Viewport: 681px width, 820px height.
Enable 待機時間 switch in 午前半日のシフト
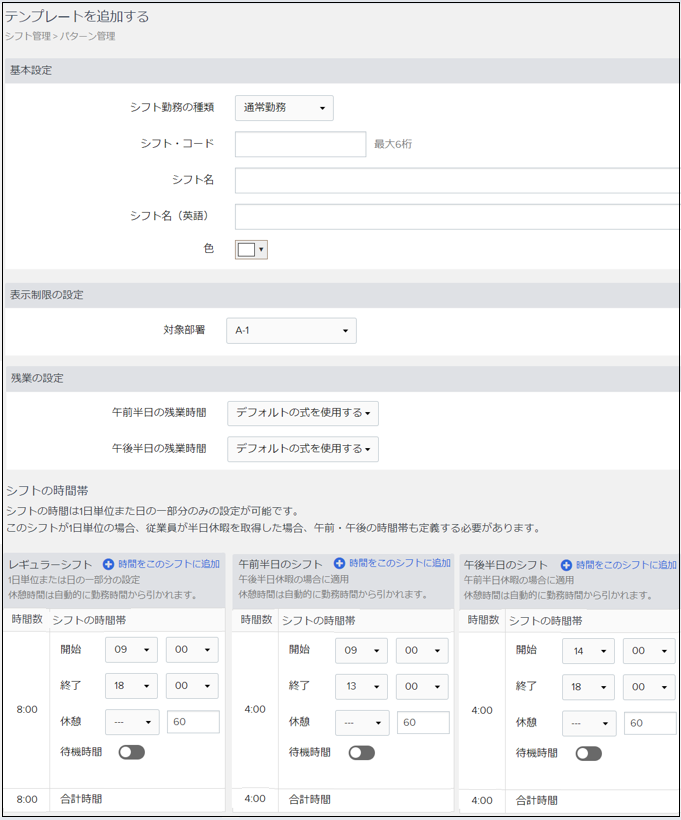click(x=361, y=752)
